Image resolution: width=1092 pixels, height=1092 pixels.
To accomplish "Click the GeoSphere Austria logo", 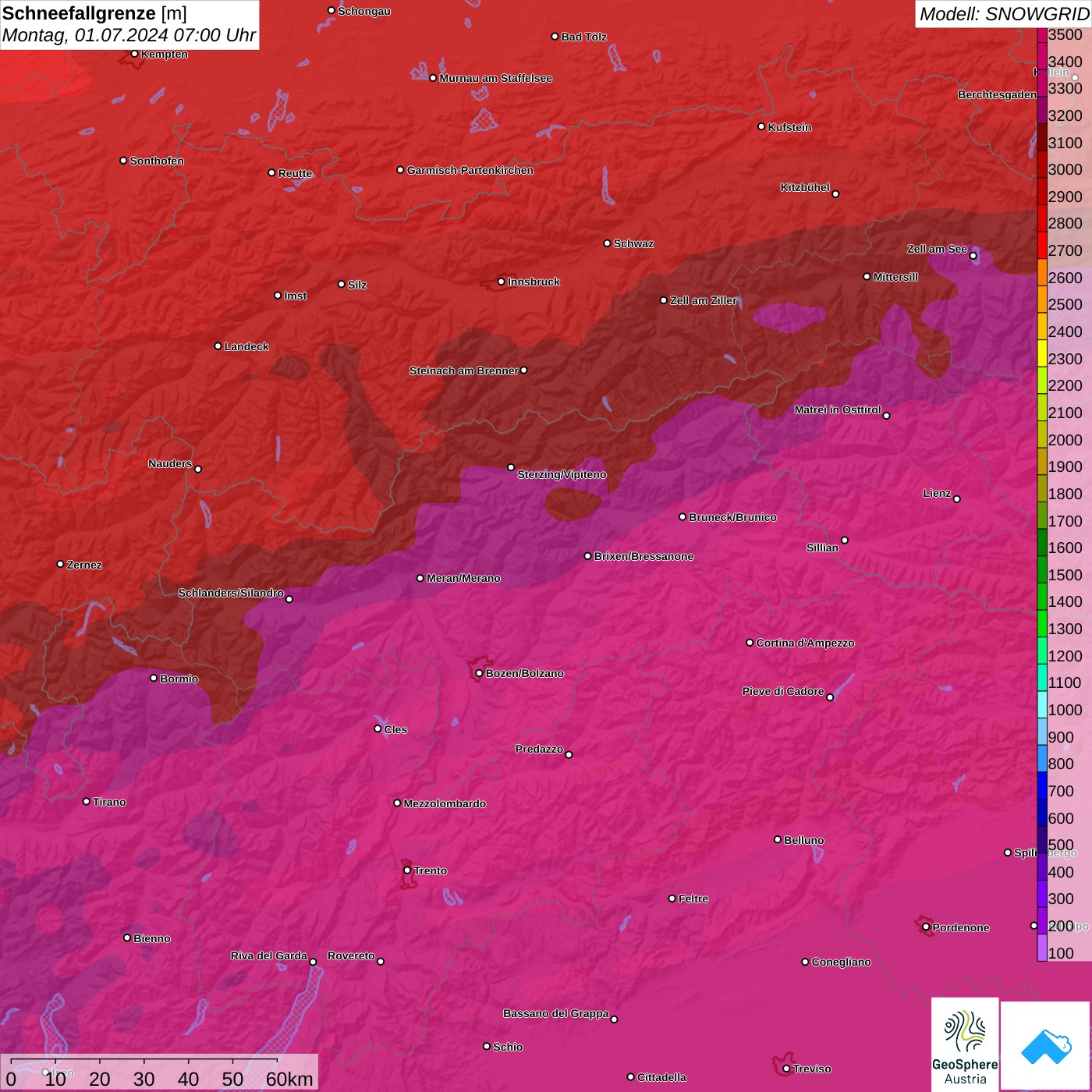I will click(965, 1044).
